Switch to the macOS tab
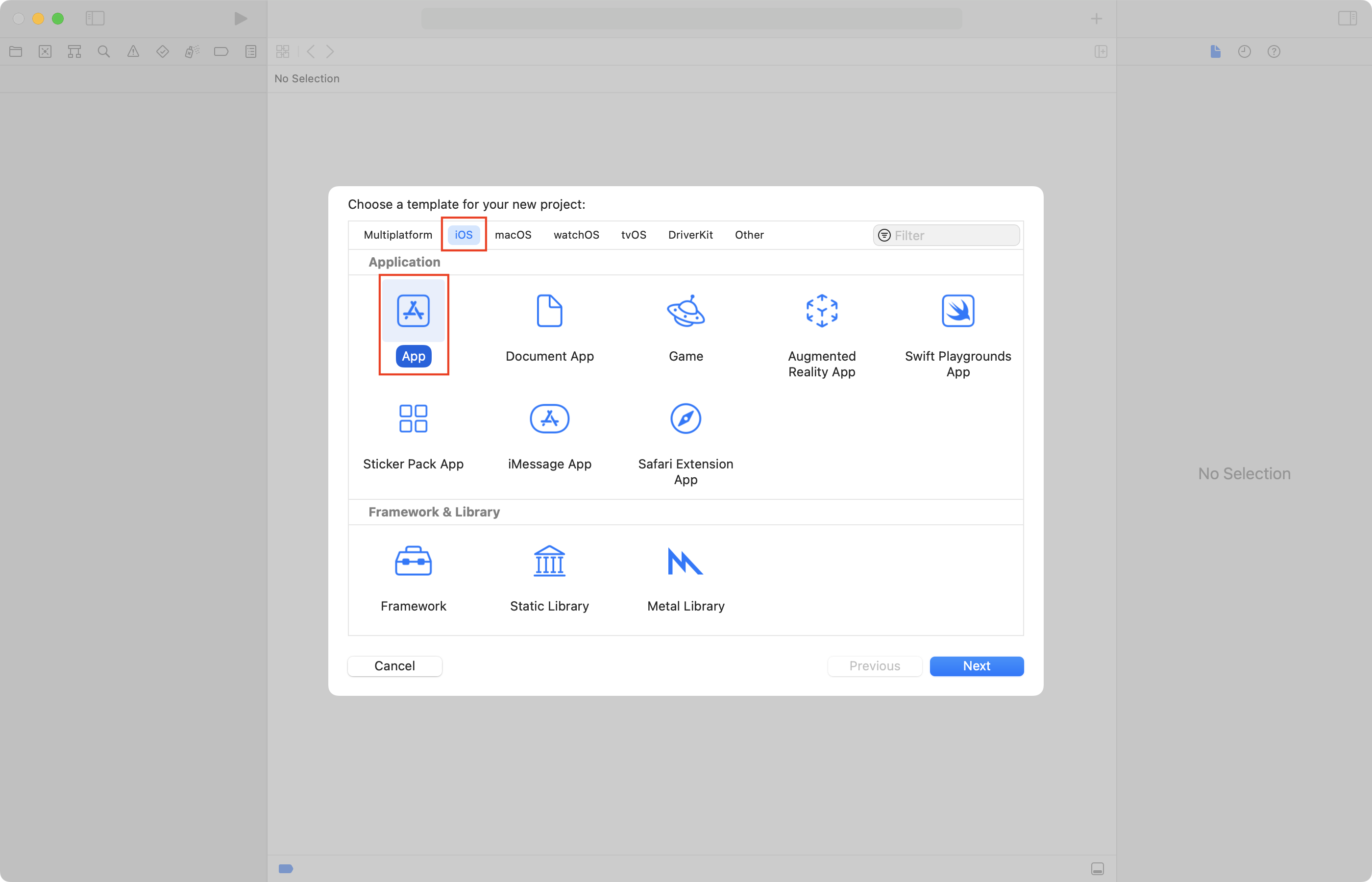Screen dimensions: 1372x882 coord(513,235)
